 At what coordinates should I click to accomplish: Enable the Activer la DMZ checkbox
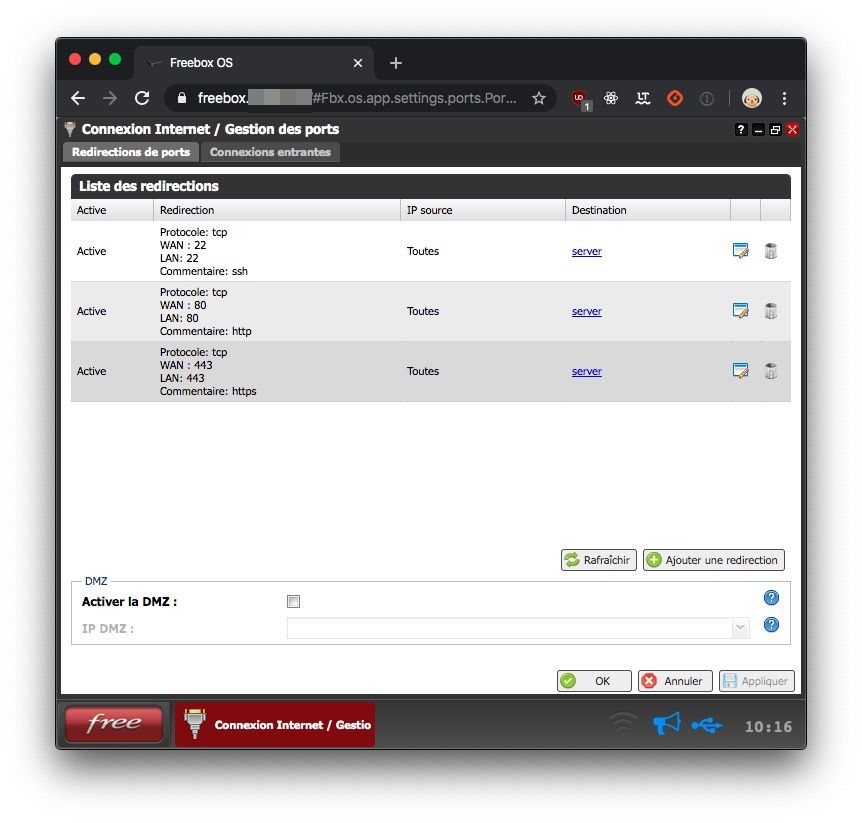coord(293,602)
